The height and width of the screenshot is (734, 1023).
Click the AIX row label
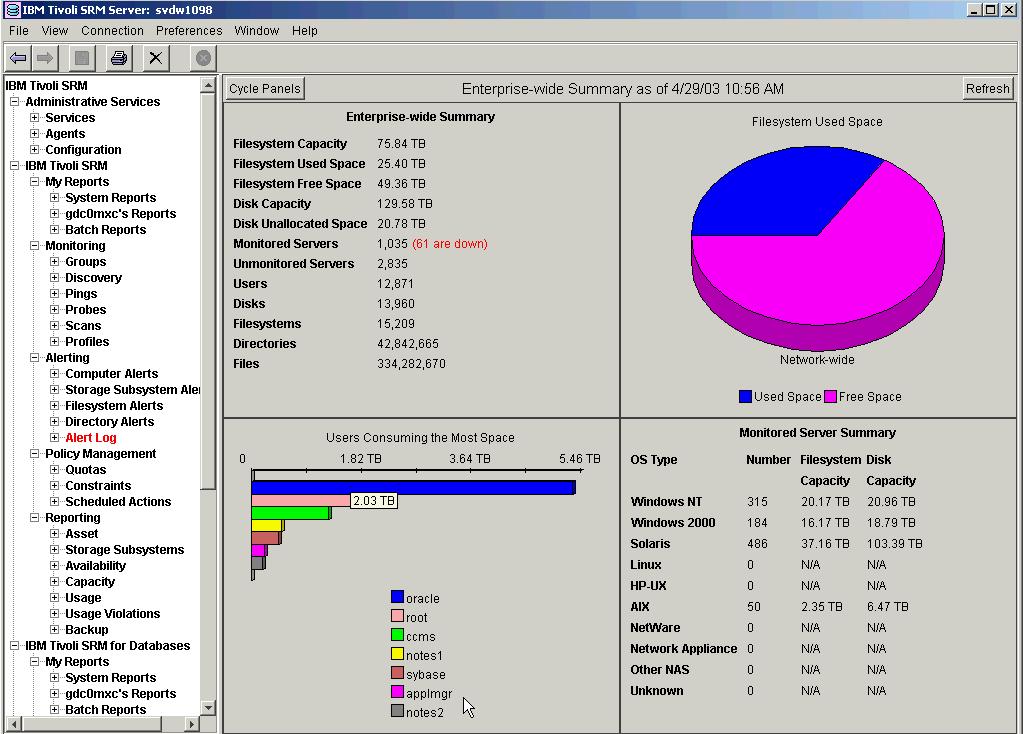[640, 607]
